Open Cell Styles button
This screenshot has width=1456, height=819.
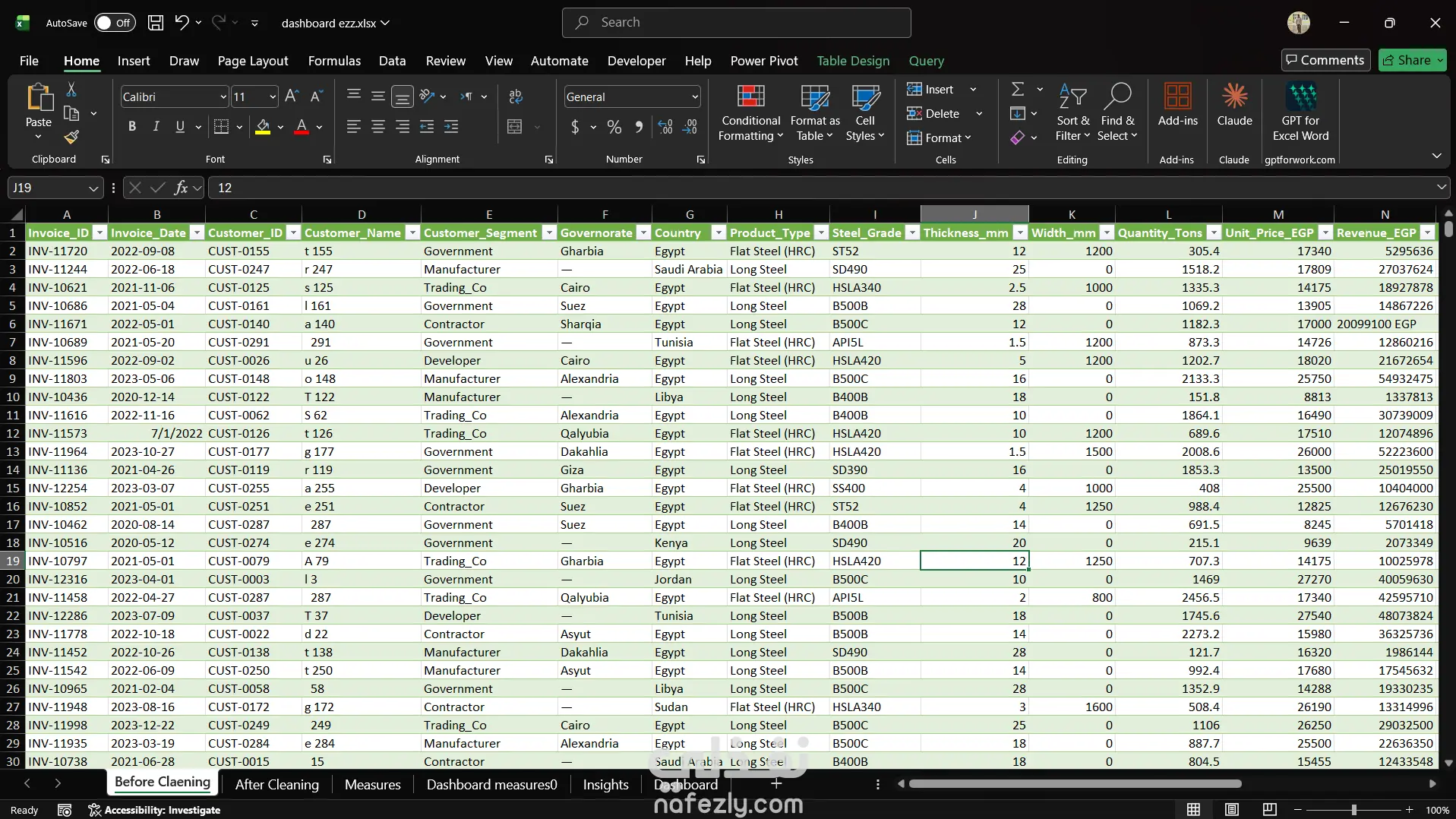click(x=865, y=112)
